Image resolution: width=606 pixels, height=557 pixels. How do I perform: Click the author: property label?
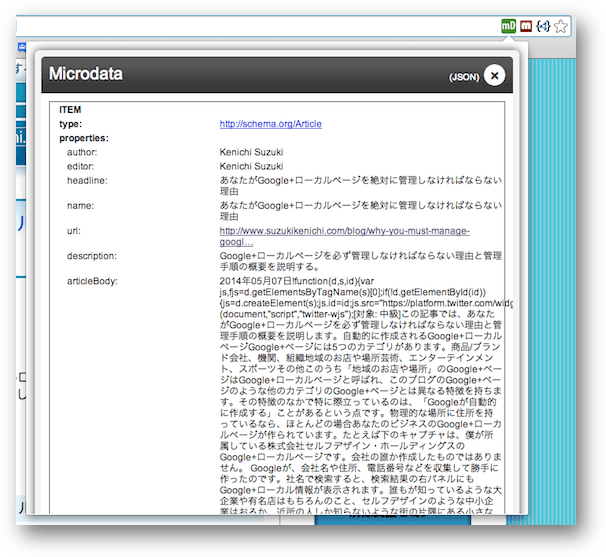[x=82, y=152]
